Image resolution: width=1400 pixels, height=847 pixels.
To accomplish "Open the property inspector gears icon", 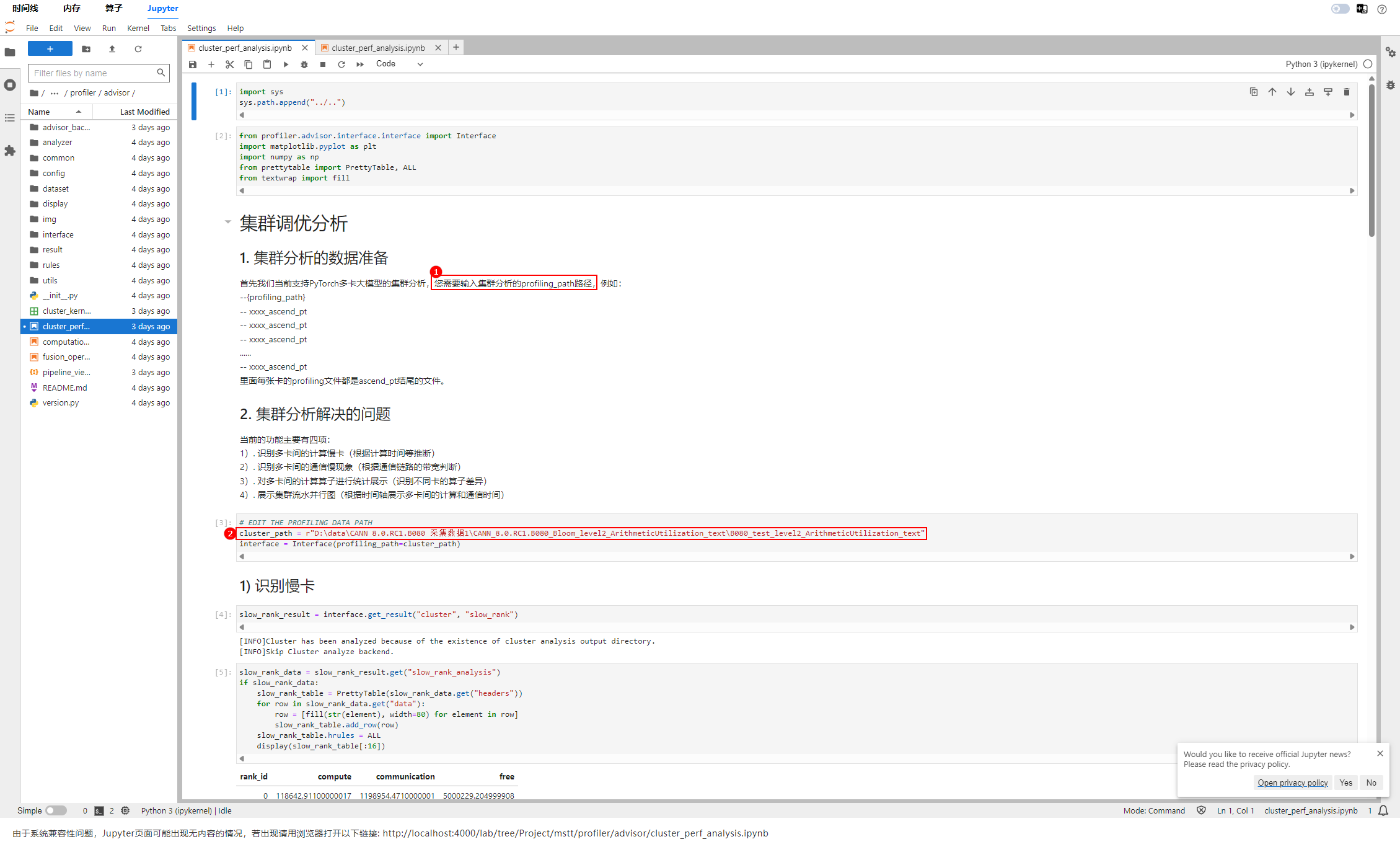I will pos(1391,53).
